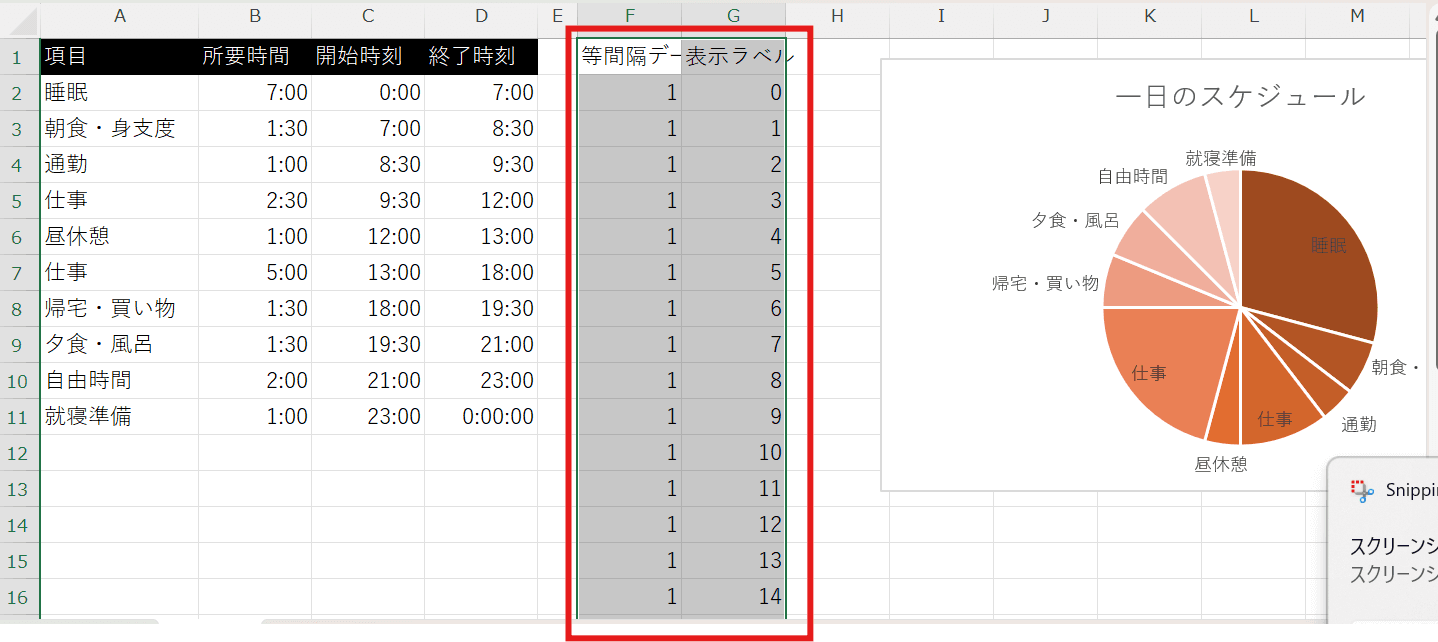The width and height of the screenshot is (1438, 642).
Task: Click the Snipping Tool scissors icon
Action: (1357, 490)
